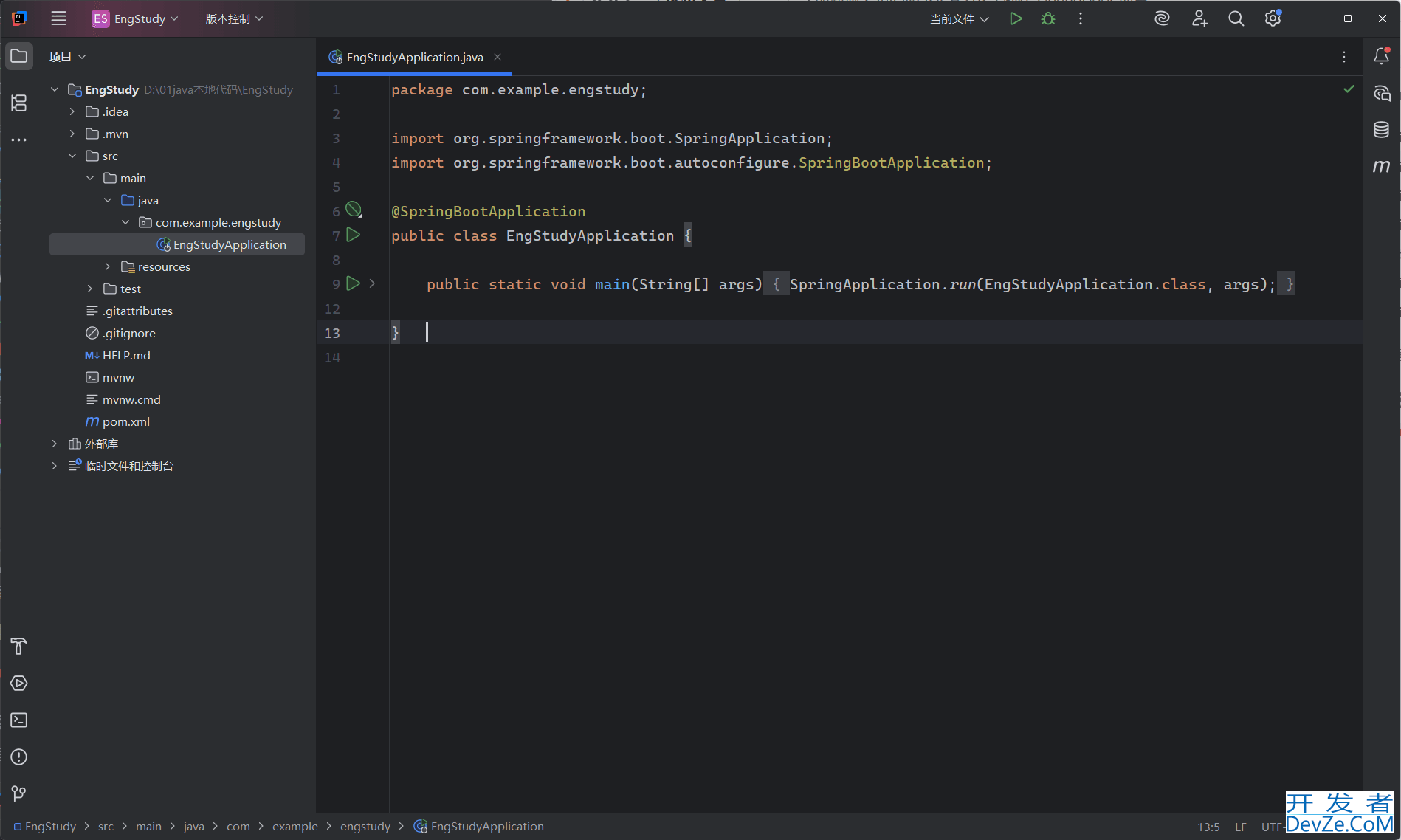Image resolution: width=1401 pixels, height=840 pixels.
Task: Open the 当前文件 run configuration dropdown
Action: [959, 18]
